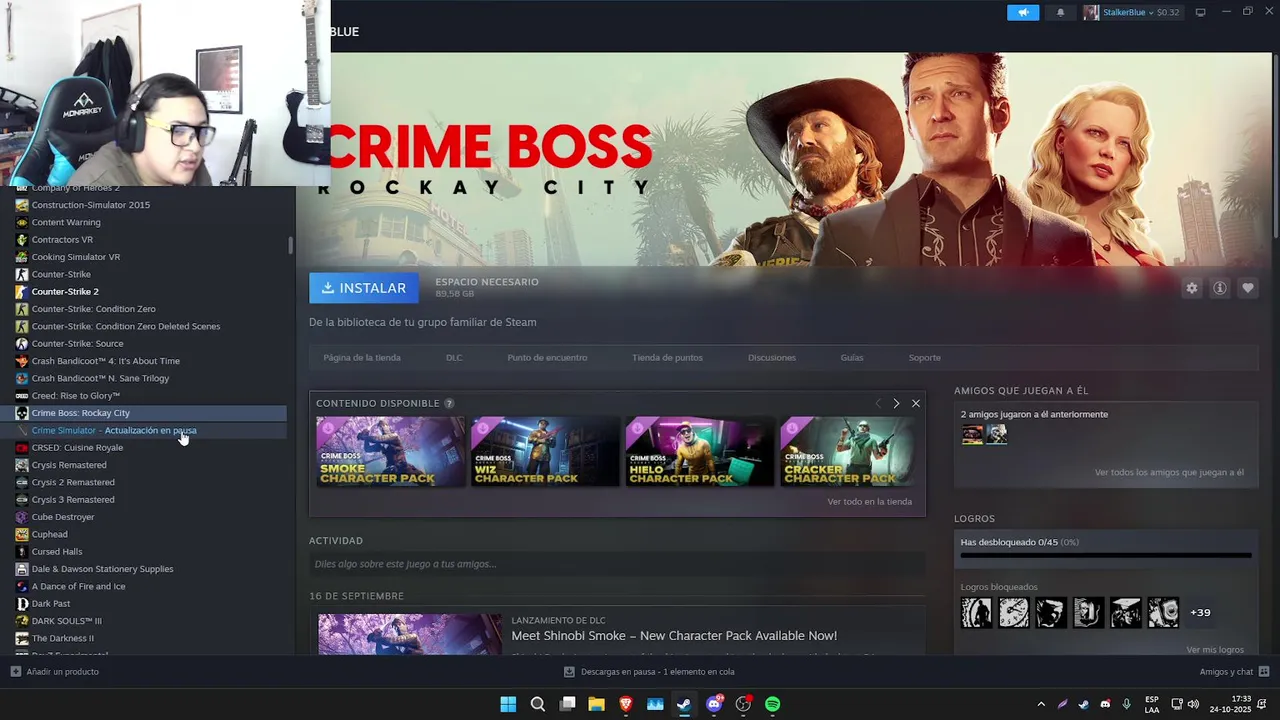Open Shinobi Smoke news thumbnail
The width and height of the screenshot is (1280, 720).
[x=410, y=634]
